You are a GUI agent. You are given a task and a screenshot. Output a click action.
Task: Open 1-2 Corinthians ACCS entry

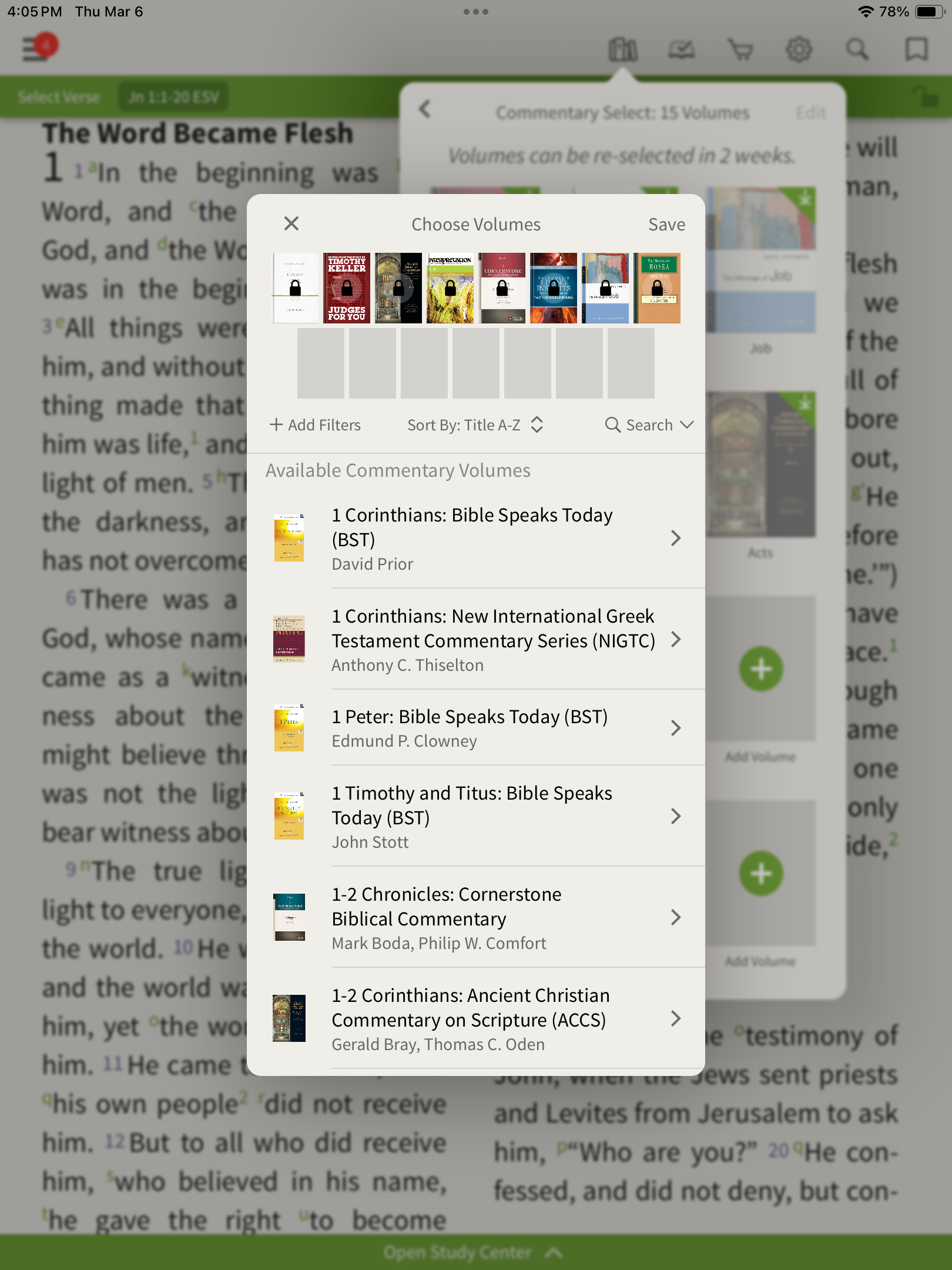click(476, 1019)
